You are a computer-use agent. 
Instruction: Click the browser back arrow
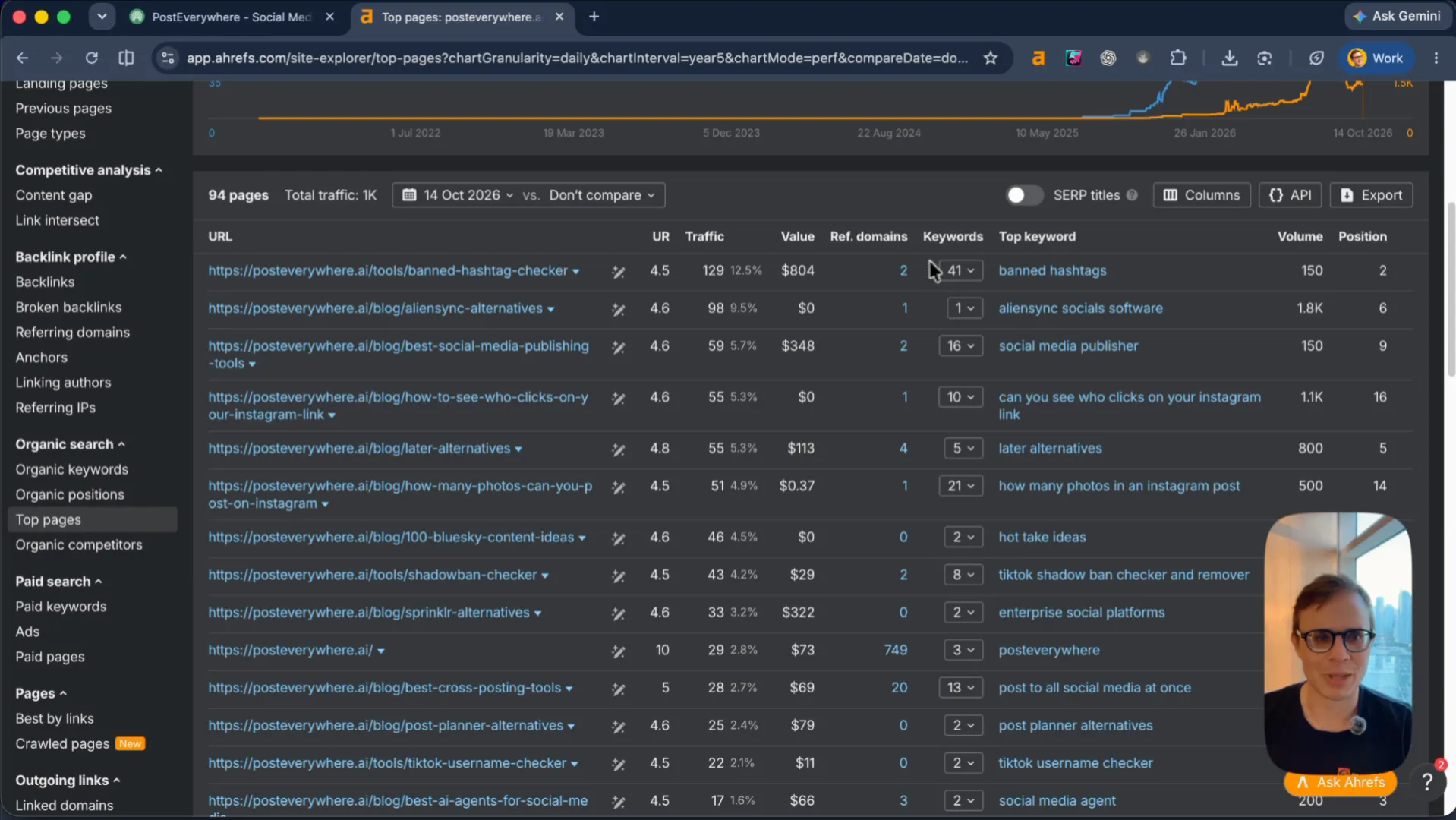(x=22, y=58)
